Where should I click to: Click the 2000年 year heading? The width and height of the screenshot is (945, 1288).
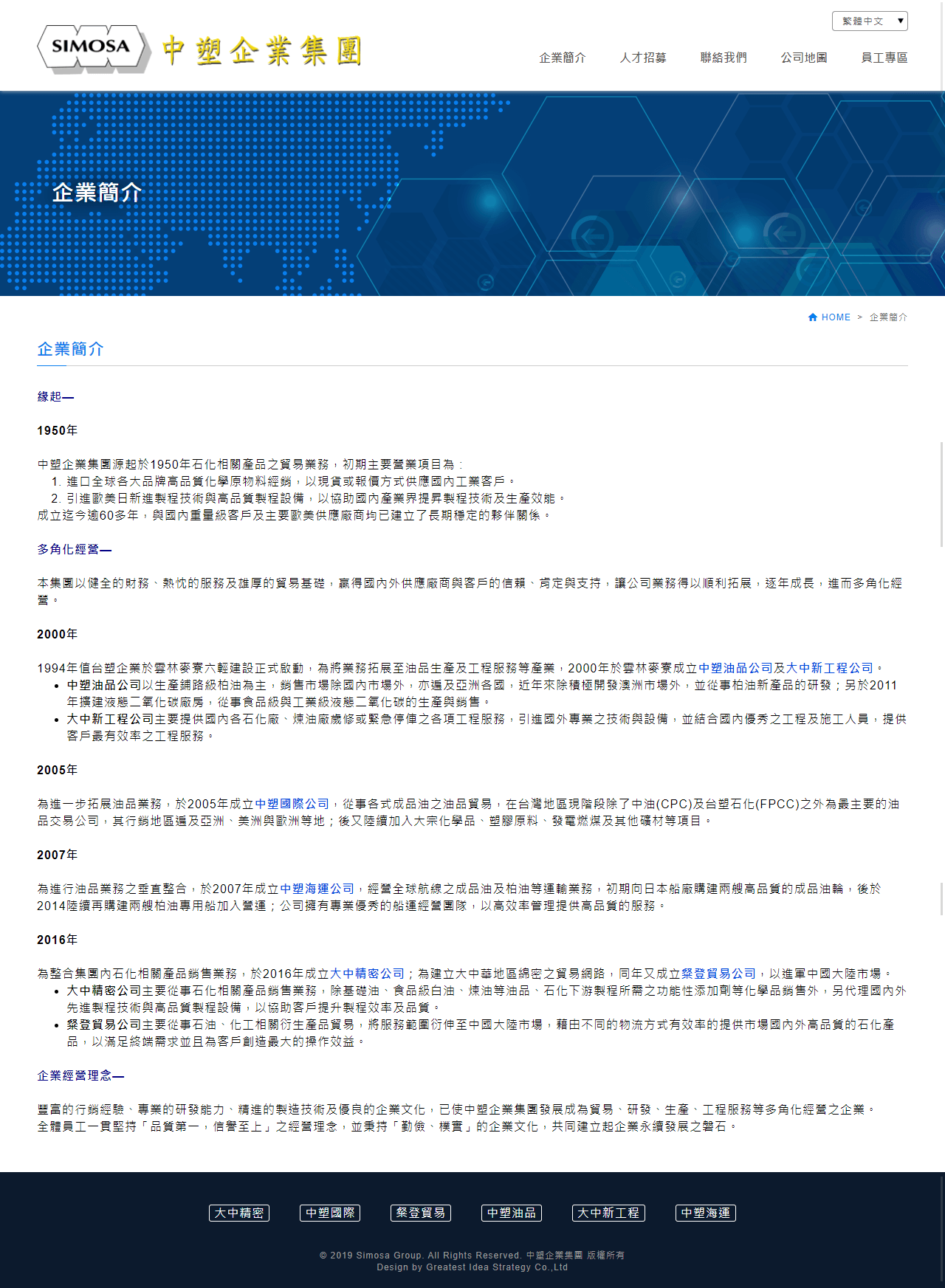click(x=58, y=634)
